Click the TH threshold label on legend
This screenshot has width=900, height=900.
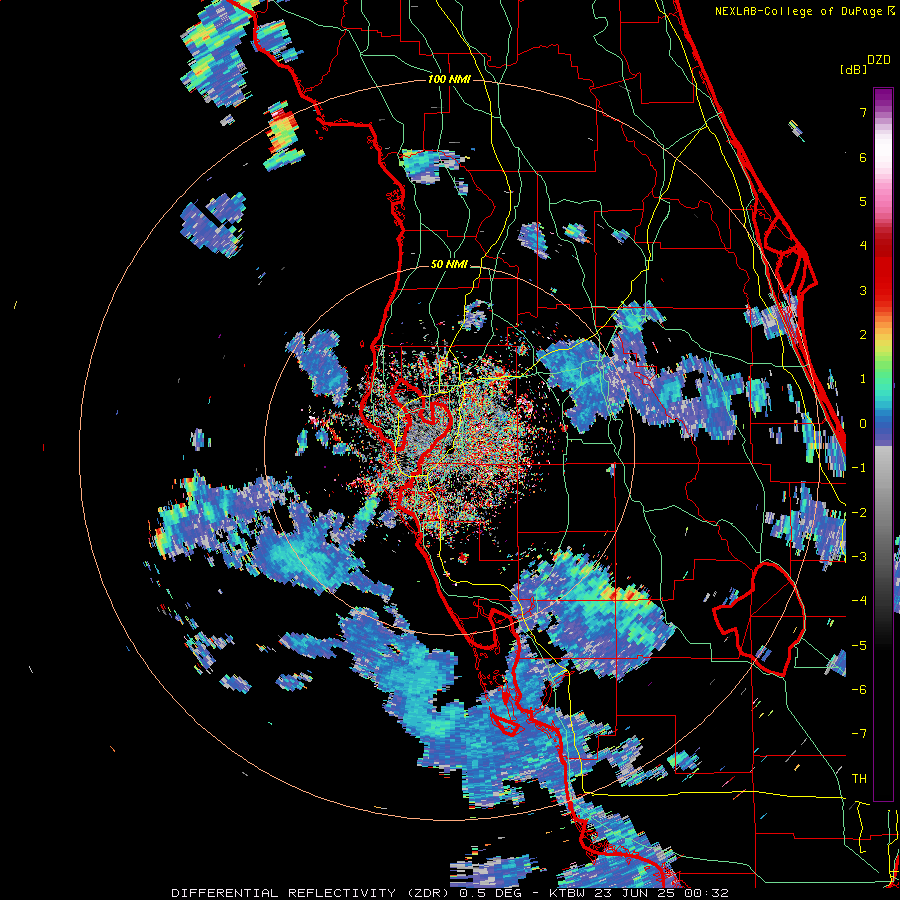[859, 779]
